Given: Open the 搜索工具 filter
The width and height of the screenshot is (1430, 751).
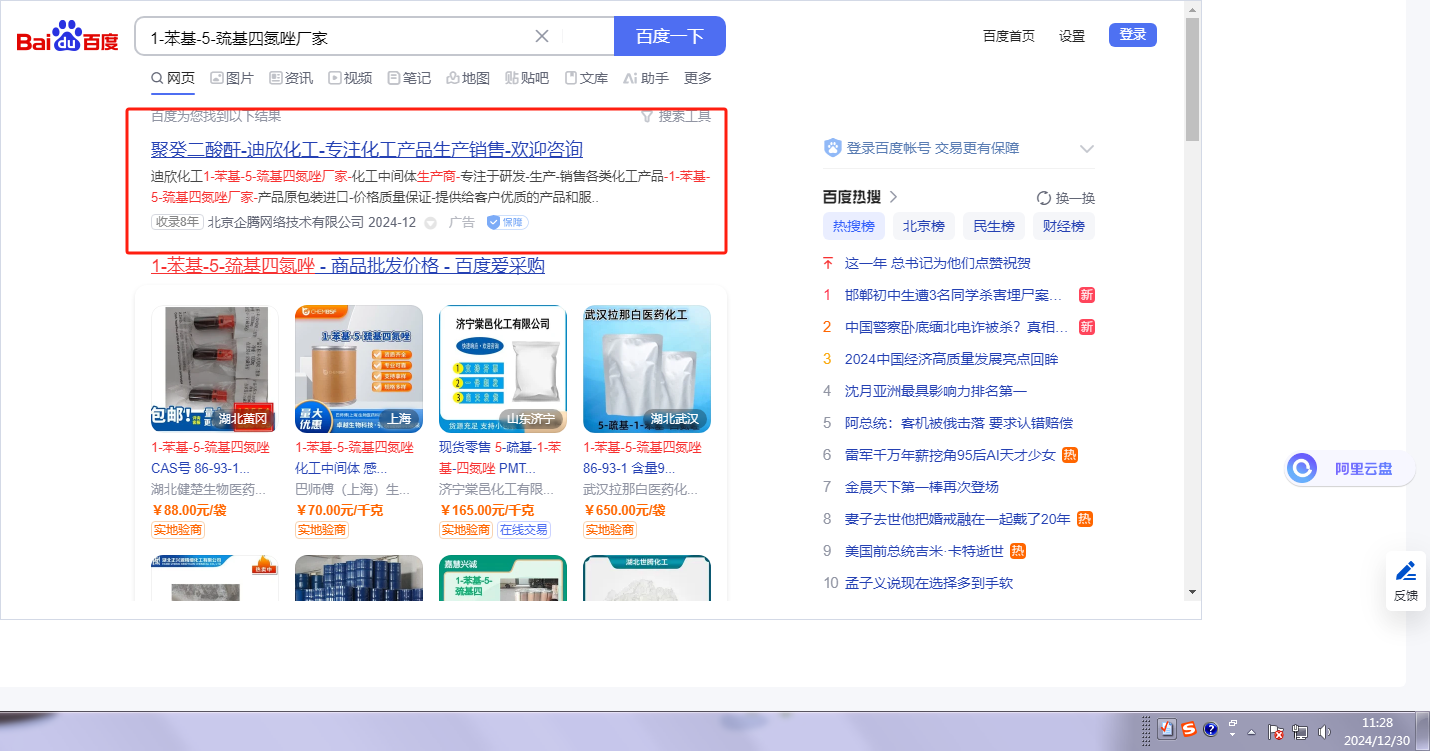Looking at the screenshot, I should (676, 116).
